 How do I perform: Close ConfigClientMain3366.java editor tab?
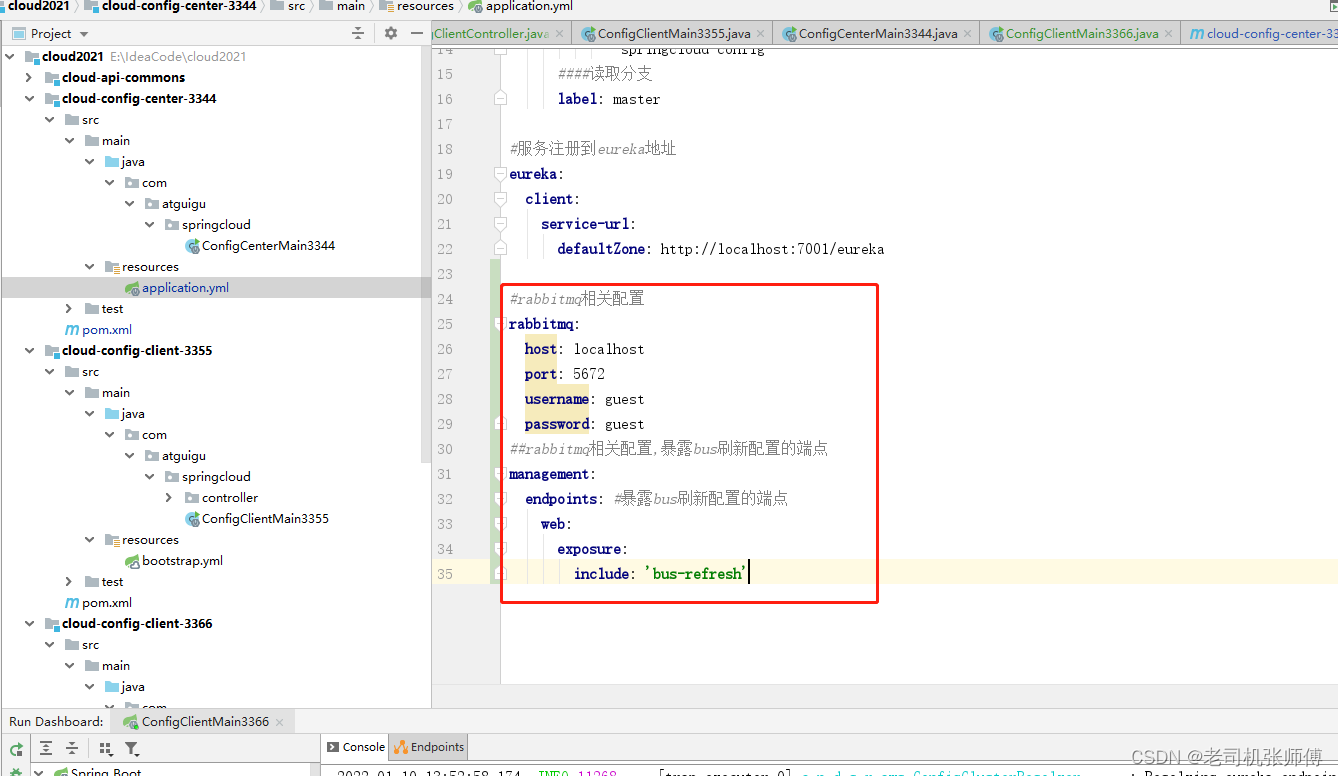click(1168, 33)
